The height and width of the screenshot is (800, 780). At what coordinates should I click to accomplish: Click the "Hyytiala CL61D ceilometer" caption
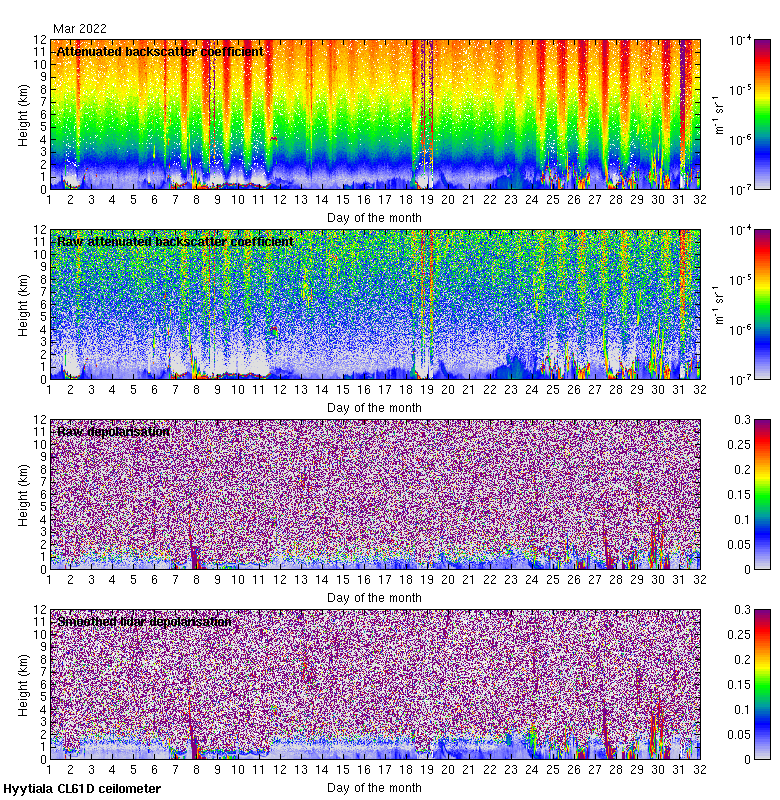click(82, 789)
